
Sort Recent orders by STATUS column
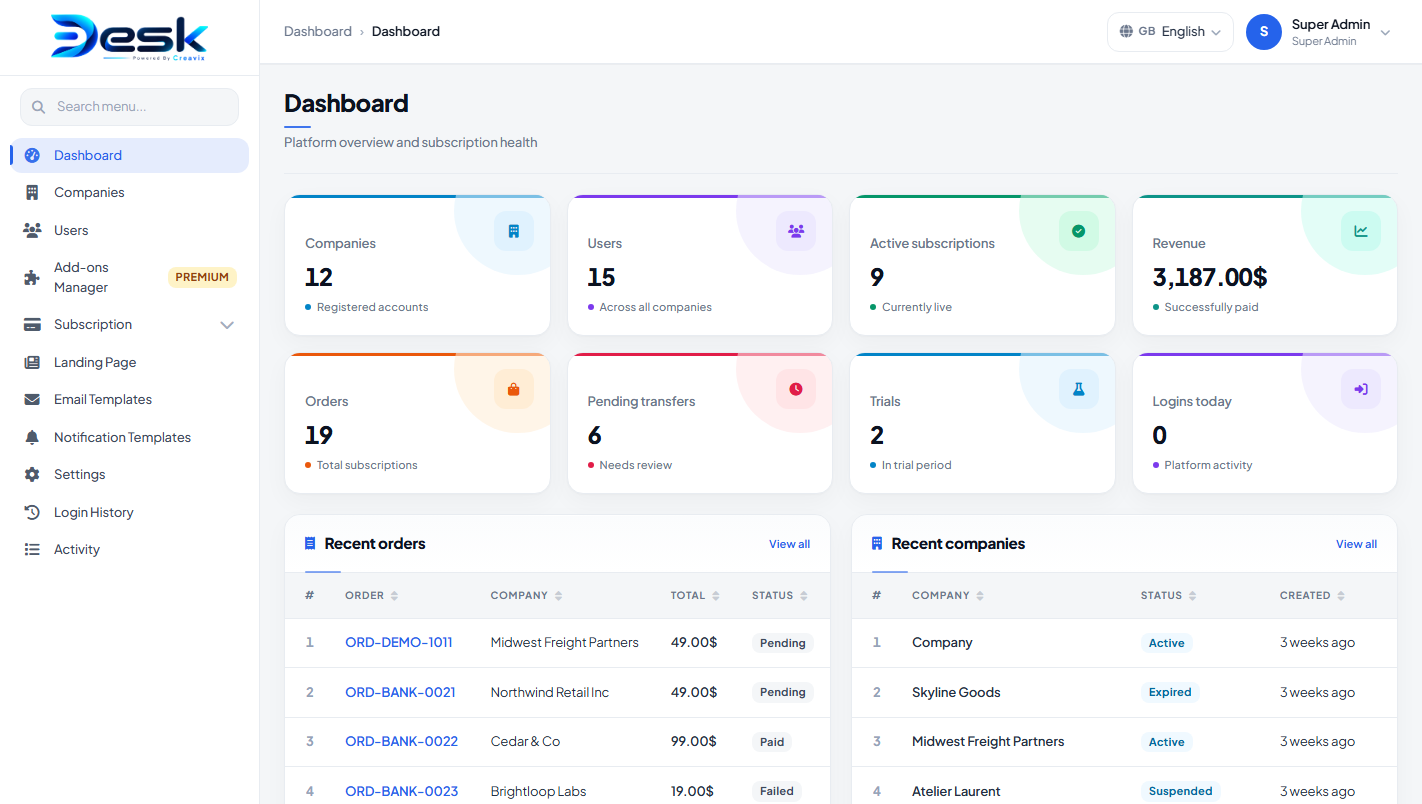coord(780,595)
